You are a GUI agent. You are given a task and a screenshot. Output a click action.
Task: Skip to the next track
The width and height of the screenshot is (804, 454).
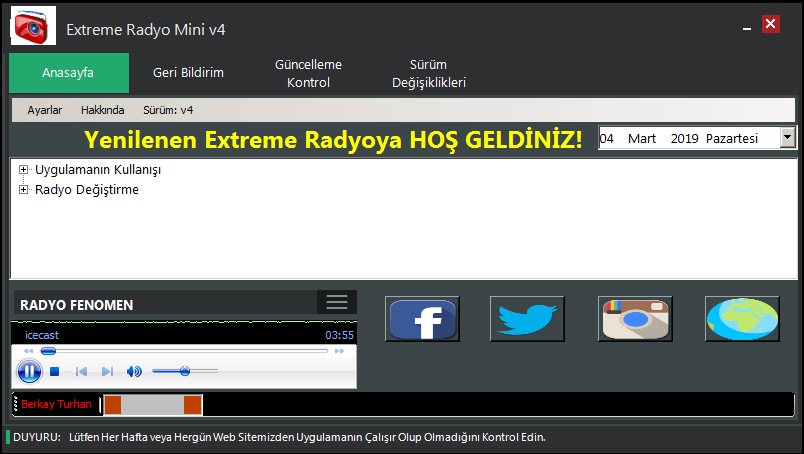tap(107, 371)
